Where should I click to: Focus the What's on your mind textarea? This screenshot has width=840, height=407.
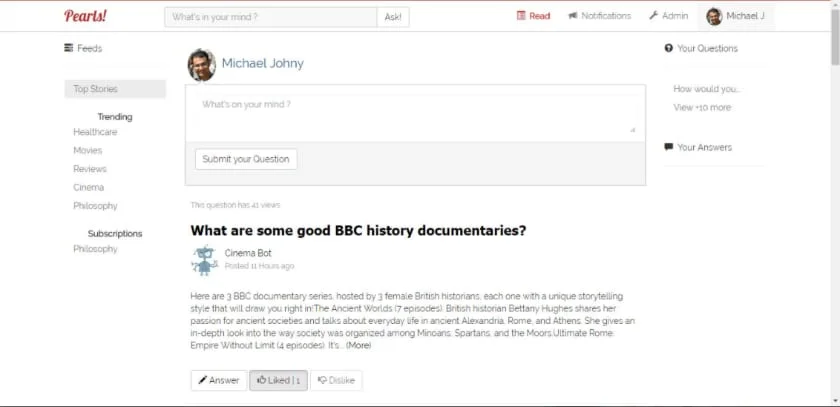pos(415,114)
